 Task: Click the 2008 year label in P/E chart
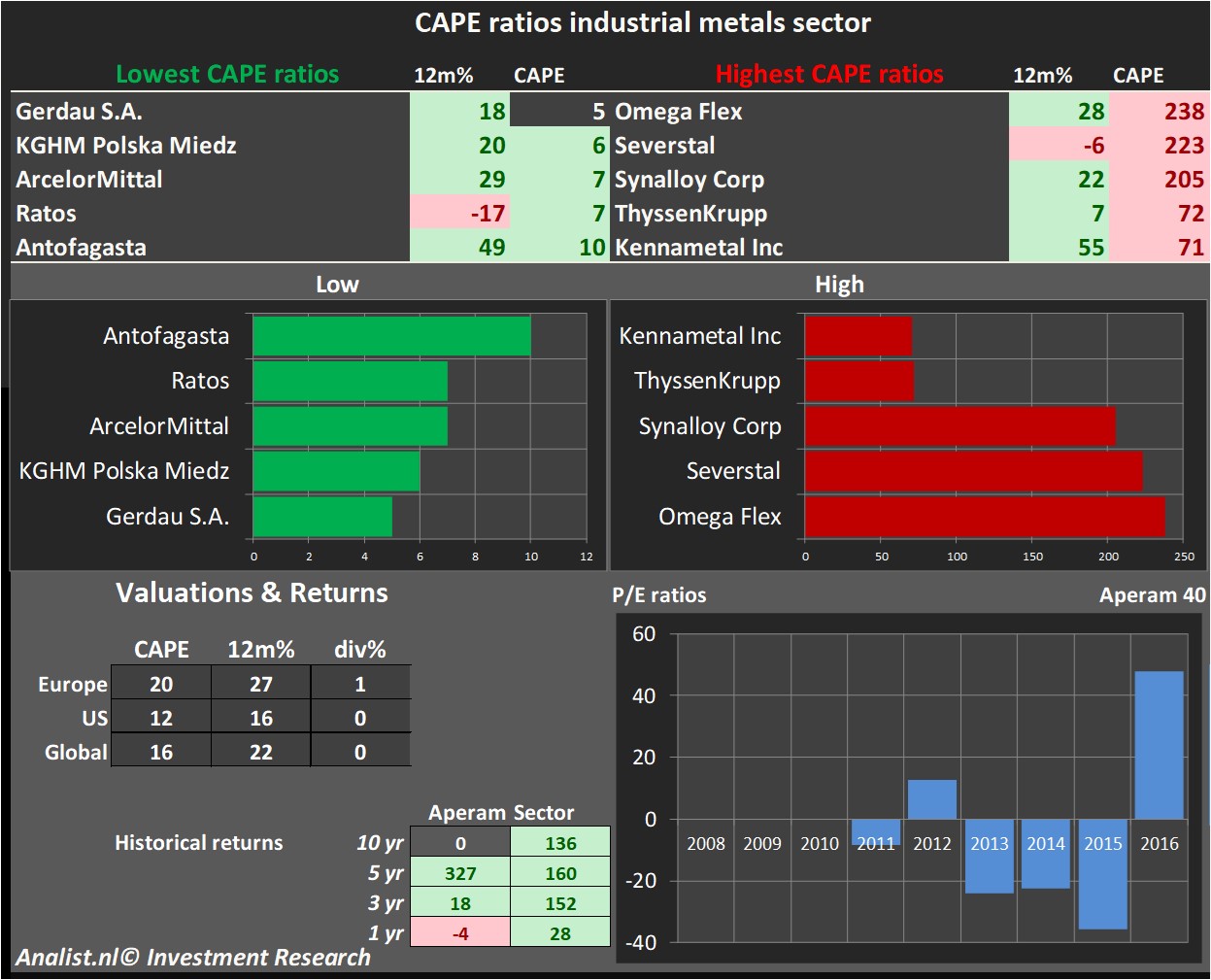[x=706, y=843]
